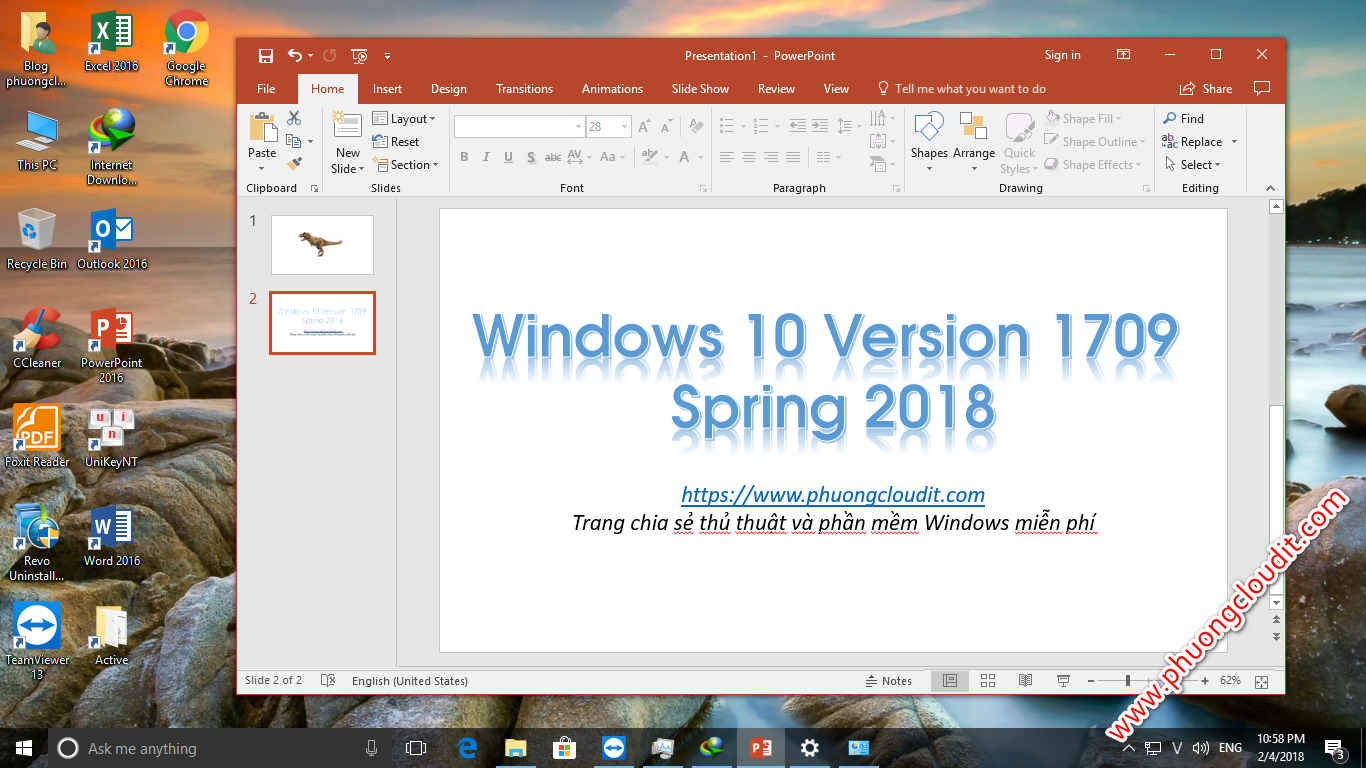Image resolution: width=1366 pixels, height=768 pixels.
Task: Collapse the ribbon with the chevron
Action: [x=1271, y=188]
